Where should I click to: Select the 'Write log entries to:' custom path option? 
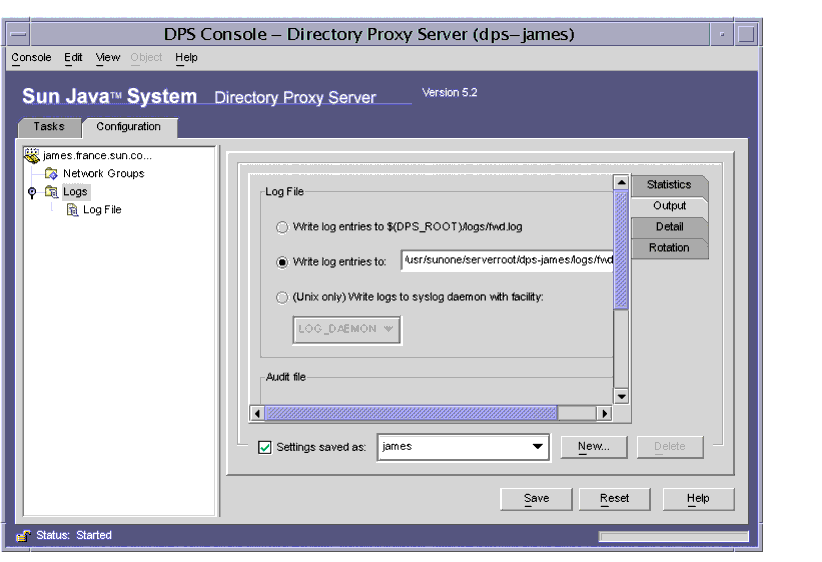(x=282, y=262)
